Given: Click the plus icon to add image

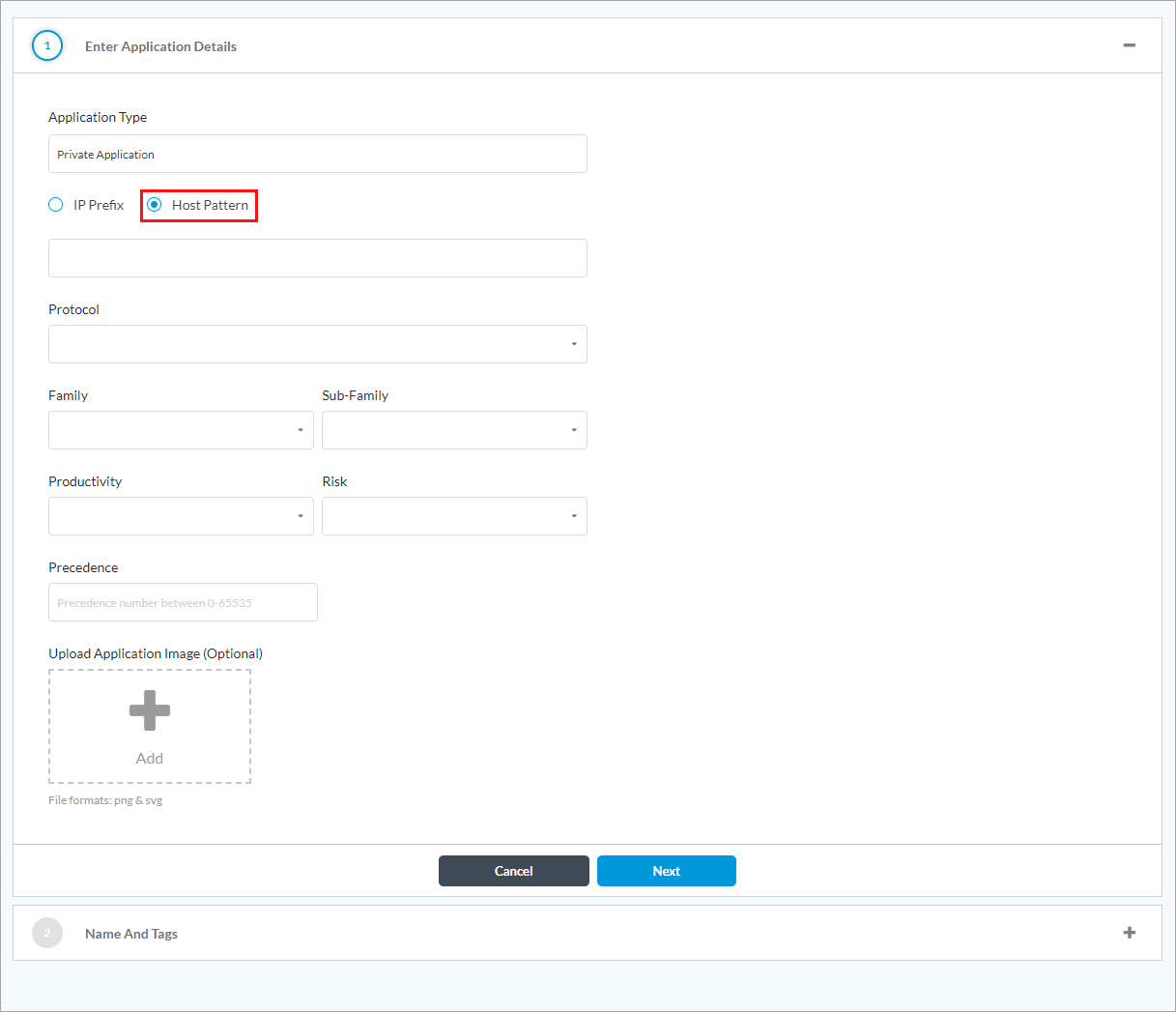Looking at the screenshot, I should pyautogui.click(x=150, y=710).
